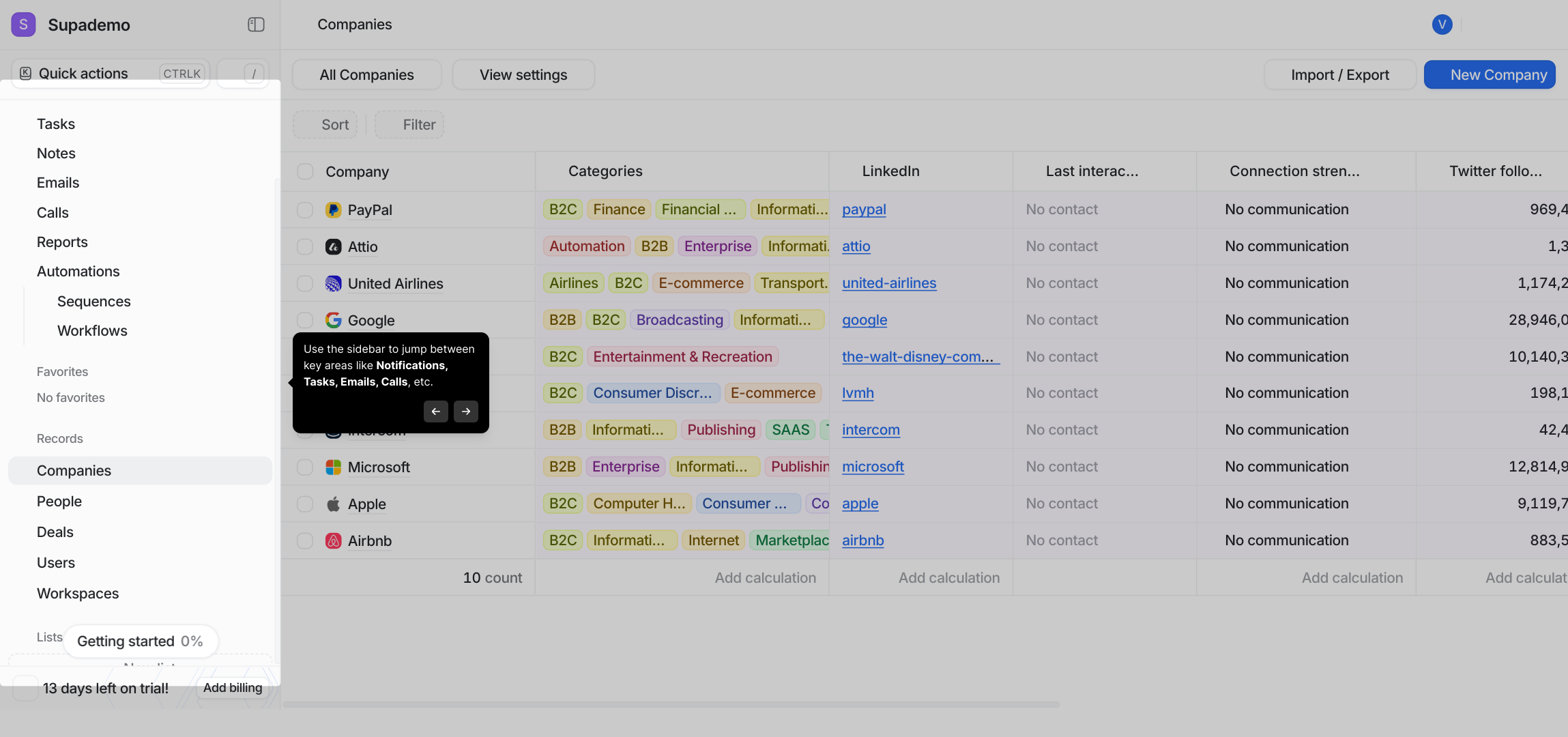Click the United Airlines logo icon
Screen dimensions: 1568x737
(x=333, y=283)
